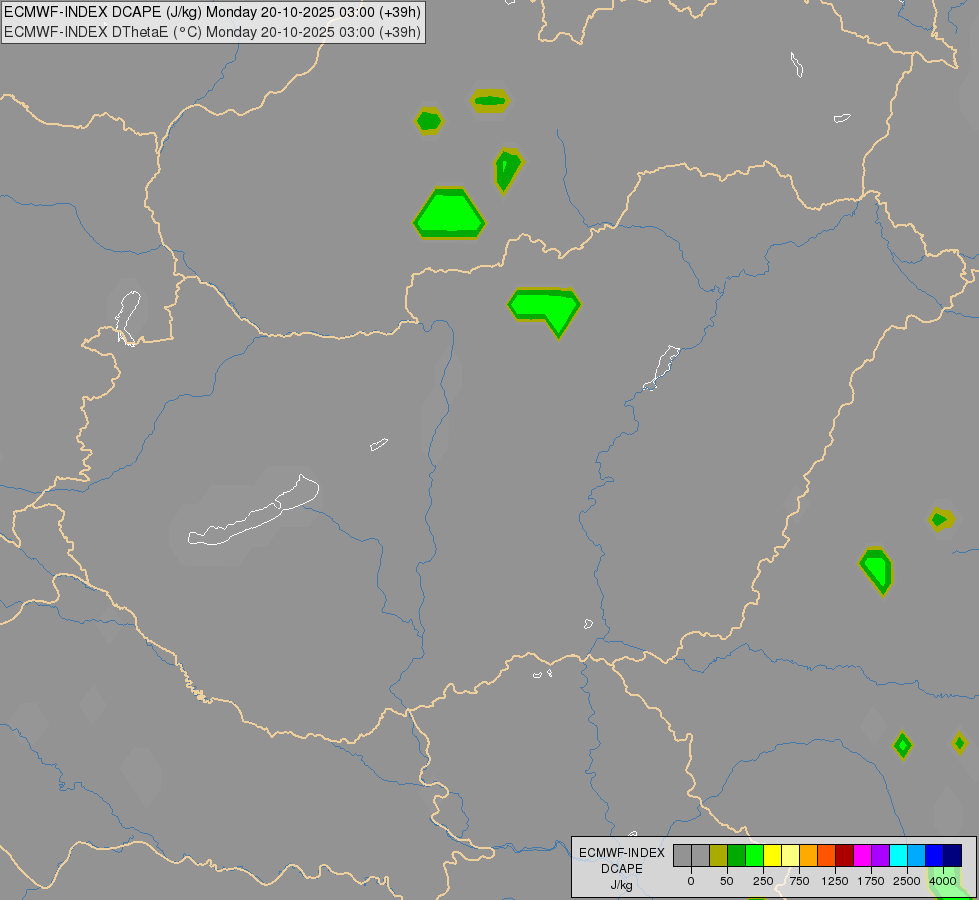Select the pale yellow legend swatch
This screenshot has height=900, width=979.
(790, 855)
